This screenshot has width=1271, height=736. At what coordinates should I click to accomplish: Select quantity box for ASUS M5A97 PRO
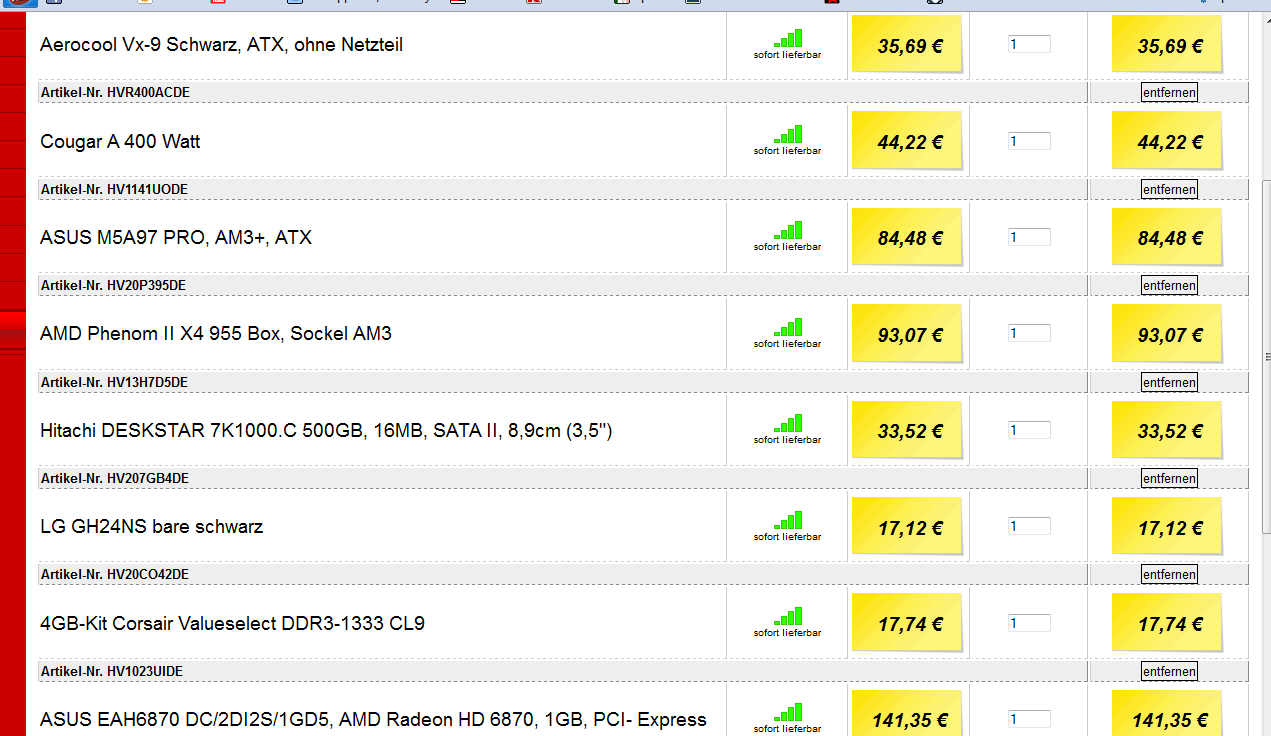coord(1029,237)
